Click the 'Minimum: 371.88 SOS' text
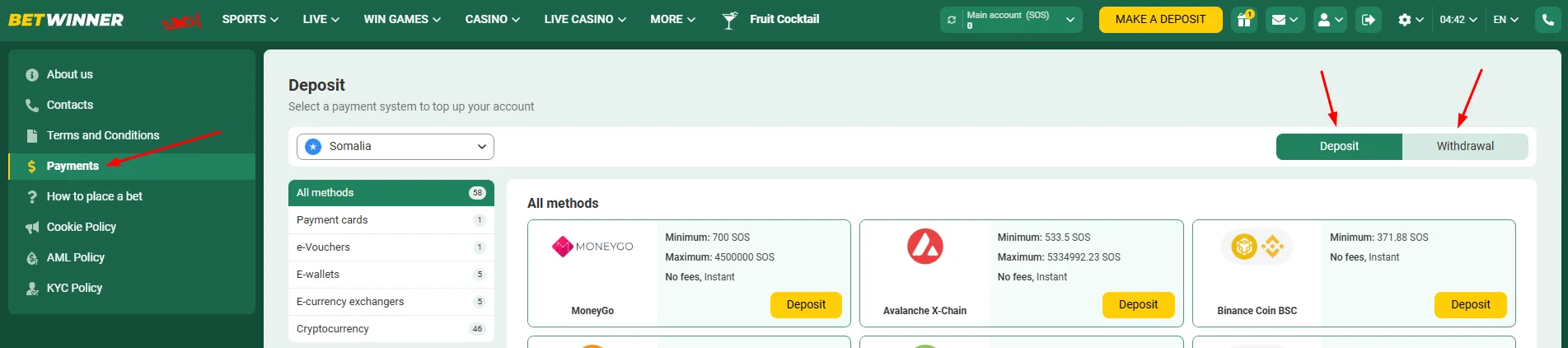 [x=1379, y=237]
